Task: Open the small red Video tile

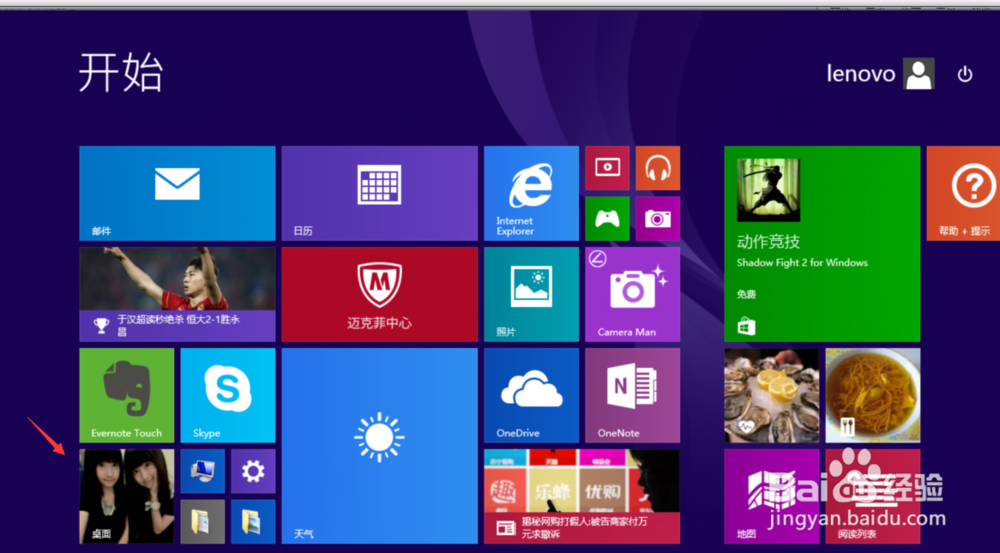Action: coord(607,168)
